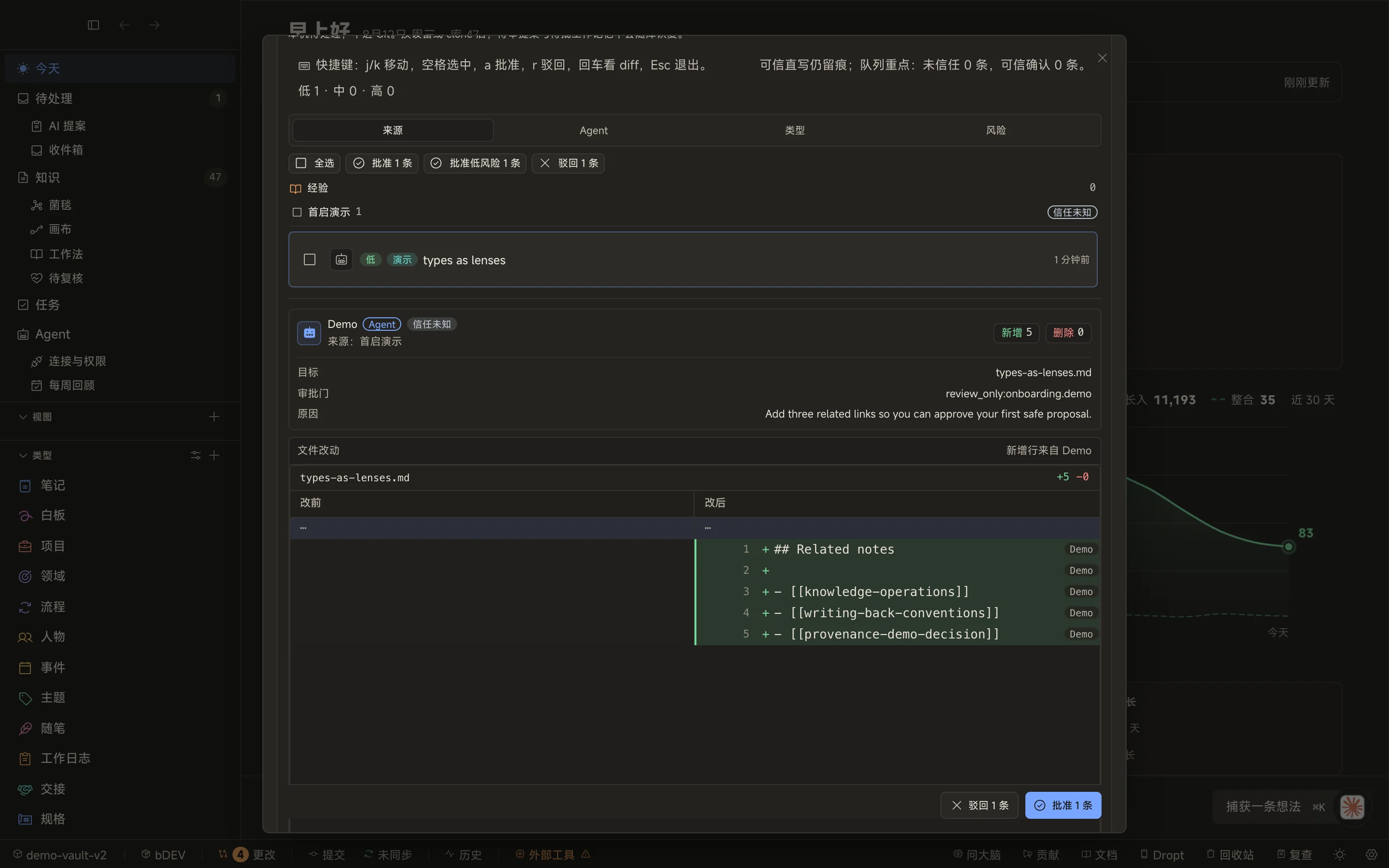Click top toolbar 驳回 1 条 button
1389x868 pixels.
tap(568, 163)
